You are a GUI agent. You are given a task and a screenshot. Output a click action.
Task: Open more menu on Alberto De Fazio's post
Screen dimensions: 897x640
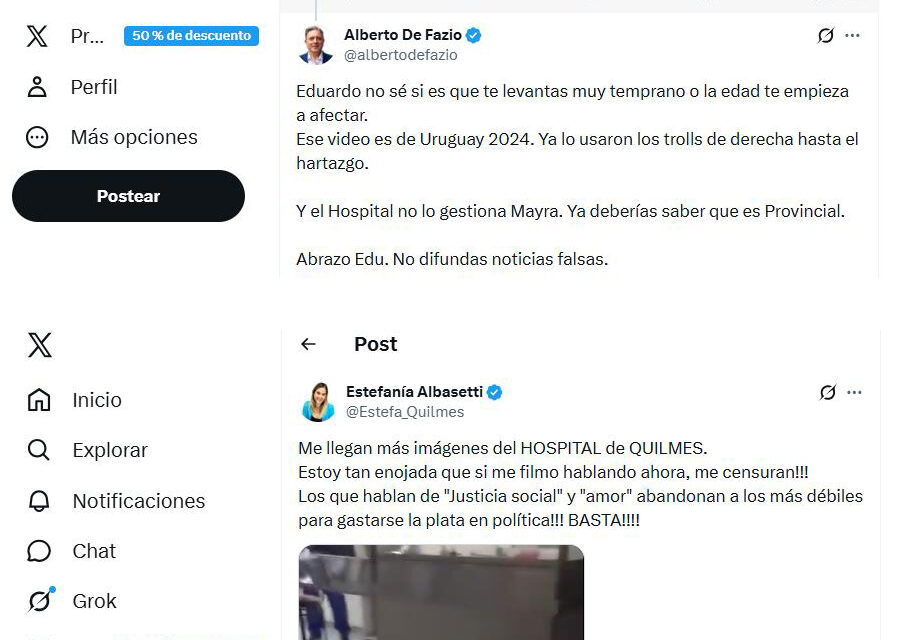(x=852, y=35)
